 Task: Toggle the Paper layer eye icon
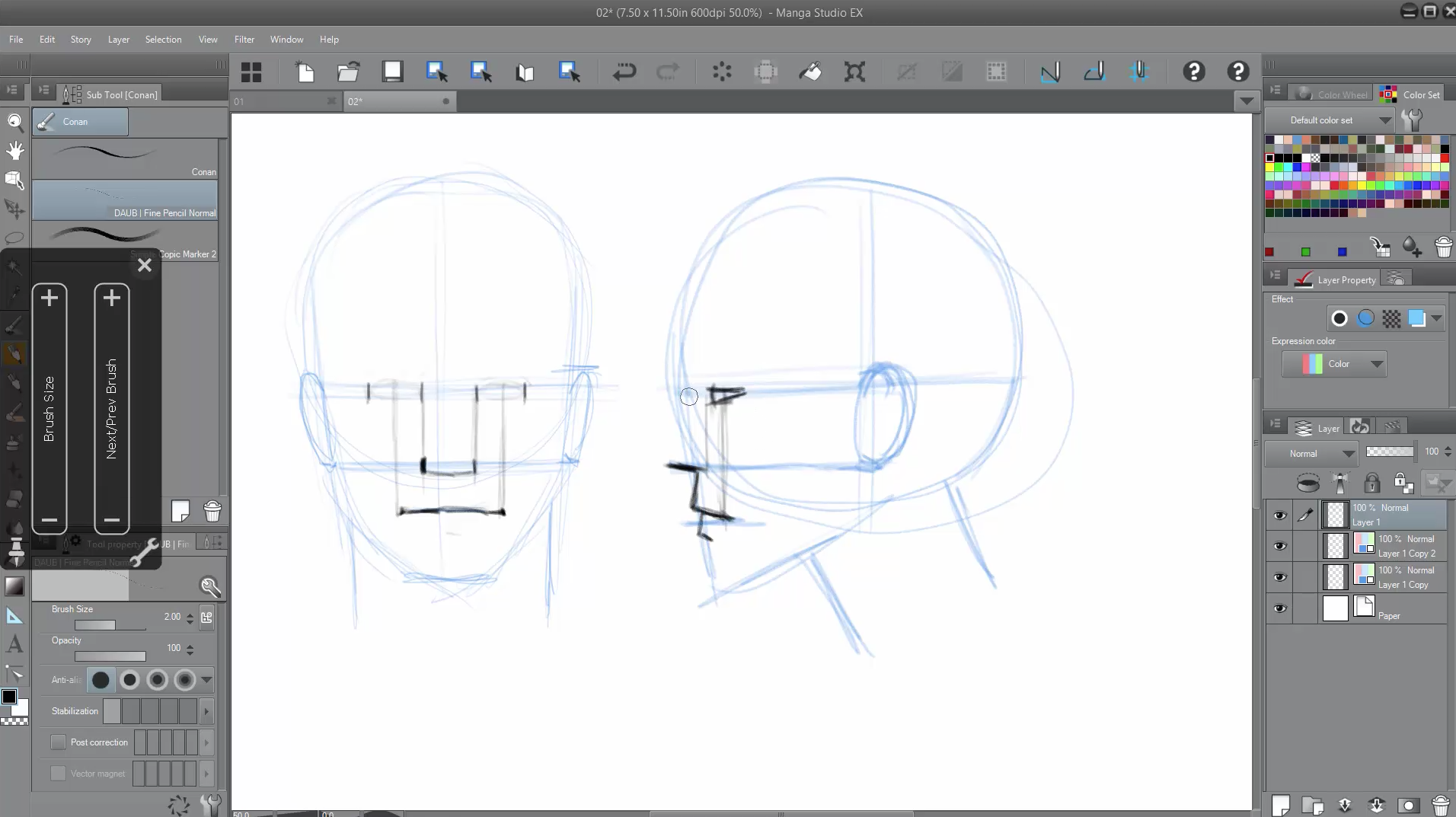click(x=1280, y=608)
